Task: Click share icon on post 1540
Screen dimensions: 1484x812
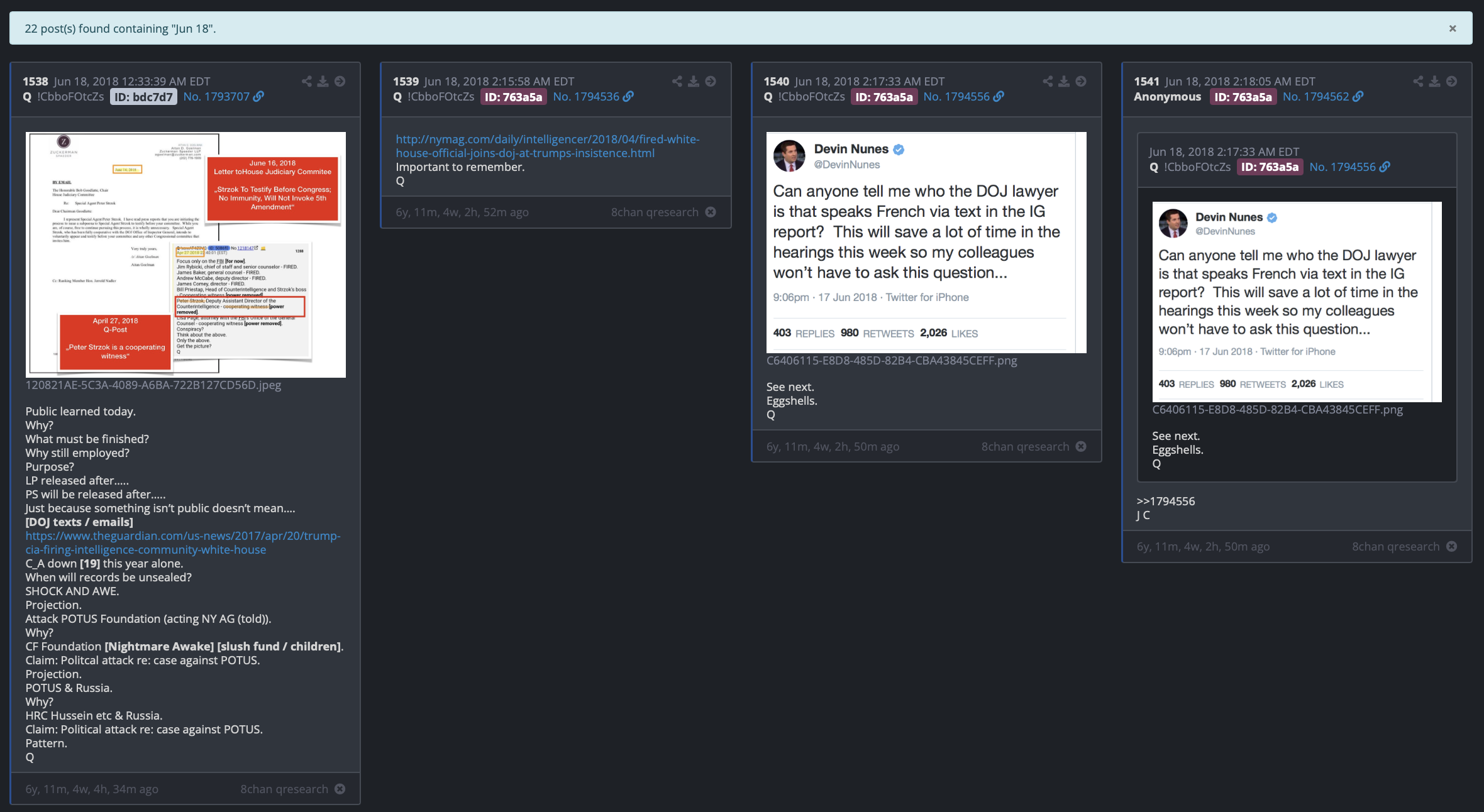Action: [x=1048, y=81]
